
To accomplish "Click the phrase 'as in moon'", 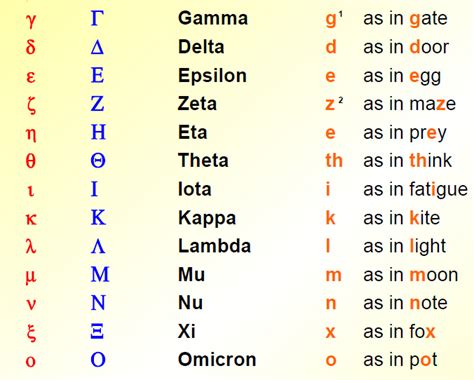I will point(411,275).
